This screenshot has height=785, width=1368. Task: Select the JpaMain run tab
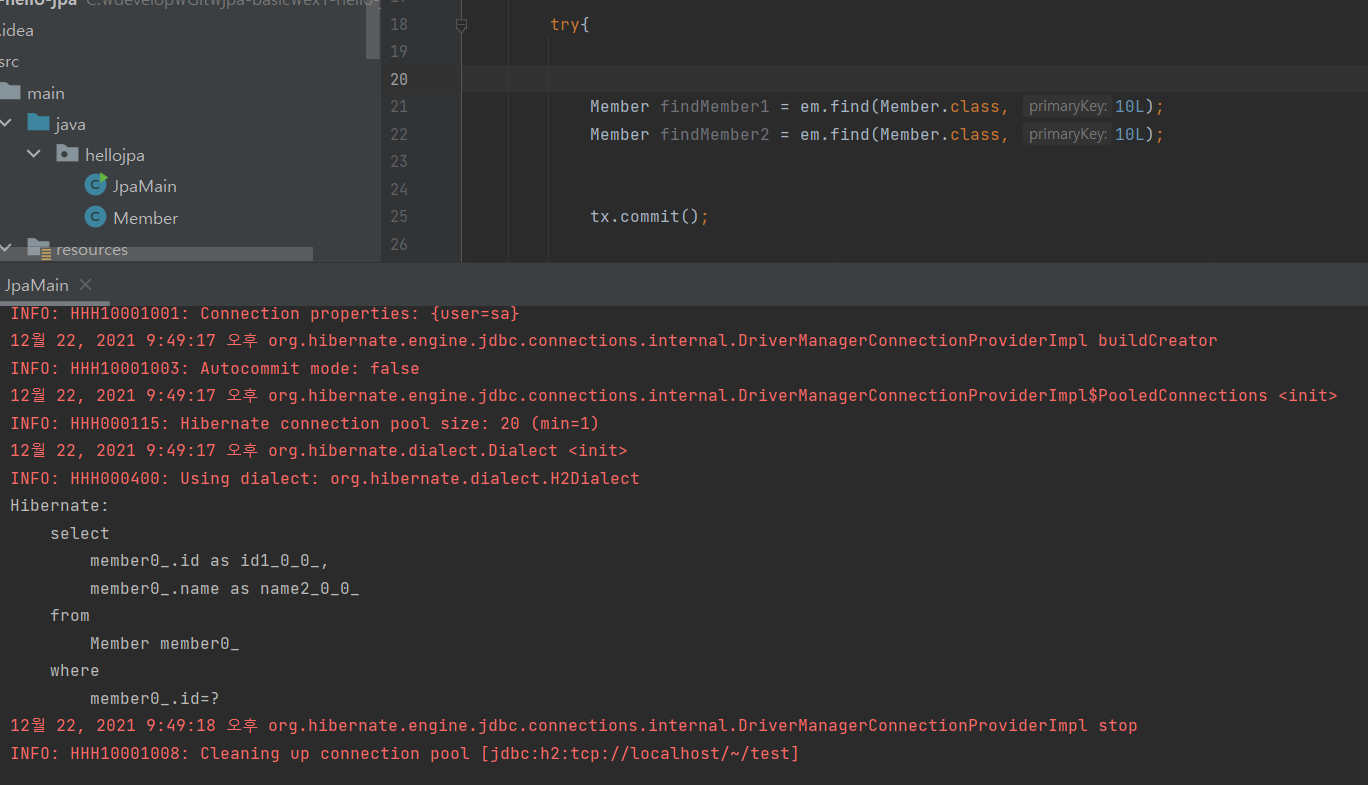(37, 285)
